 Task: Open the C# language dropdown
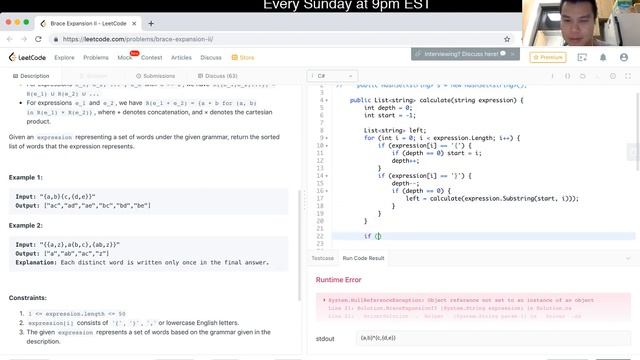coord(332,76)
